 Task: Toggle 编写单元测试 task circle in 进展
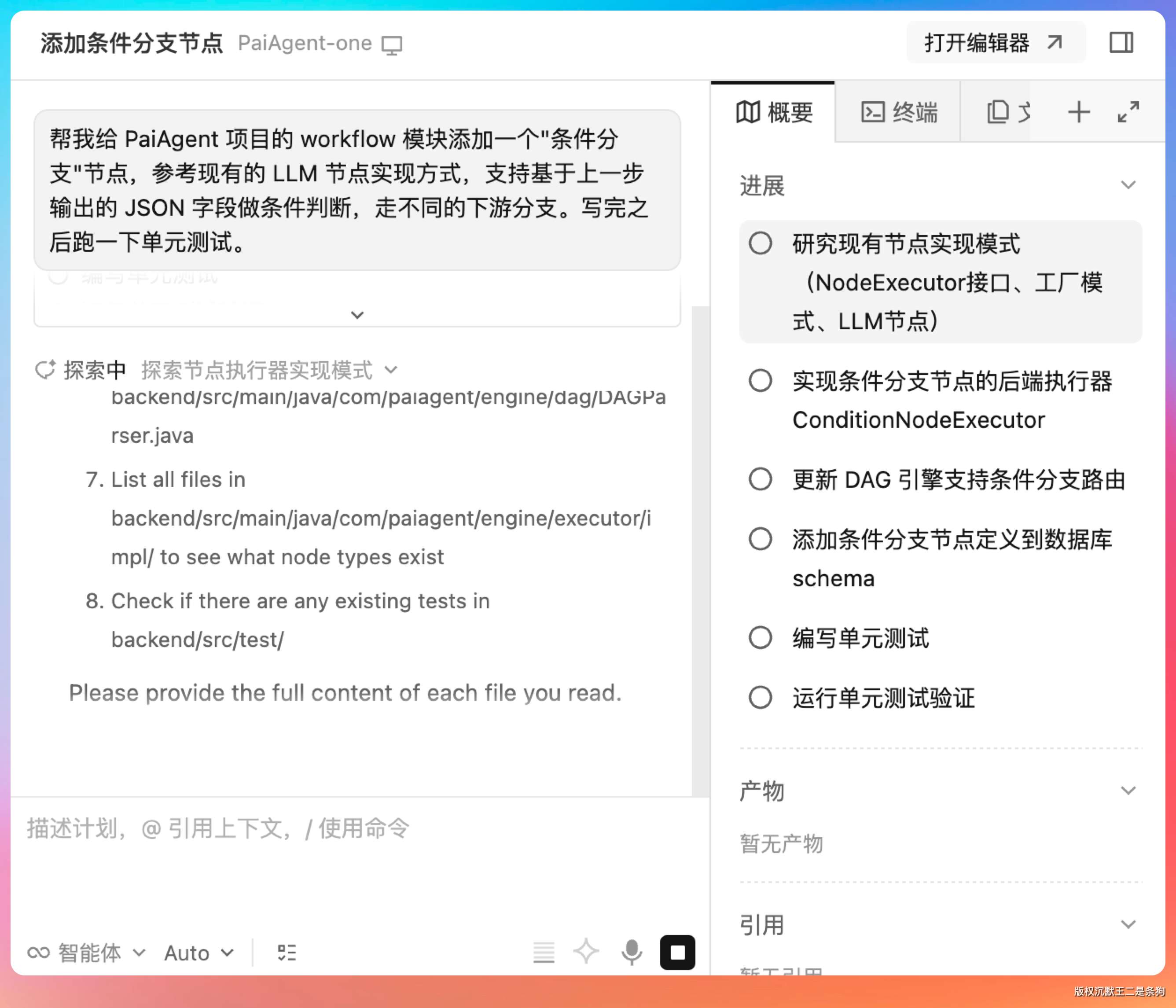point(760,637)
